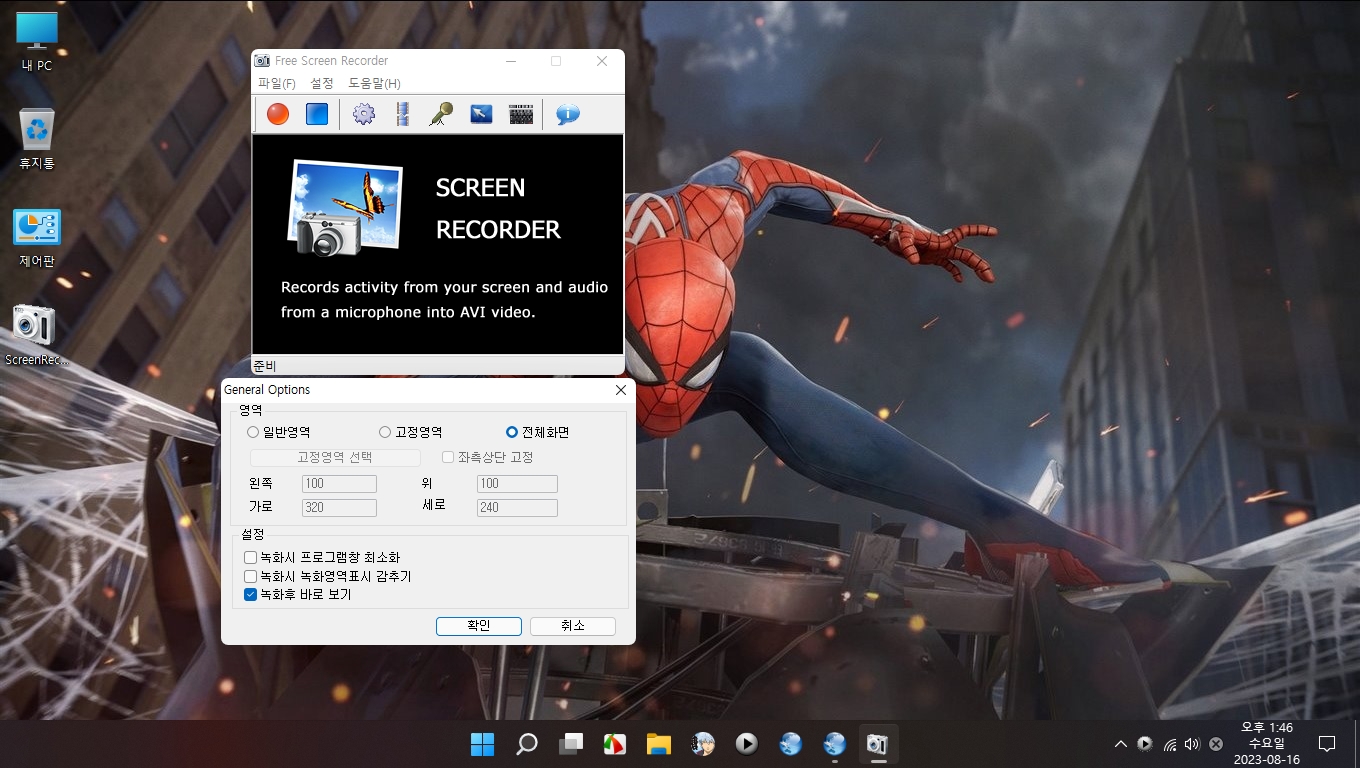This screenshot has height=768, width=1360.
Task: Stop recording with the blue square button
Action: [x=317, y=114]
